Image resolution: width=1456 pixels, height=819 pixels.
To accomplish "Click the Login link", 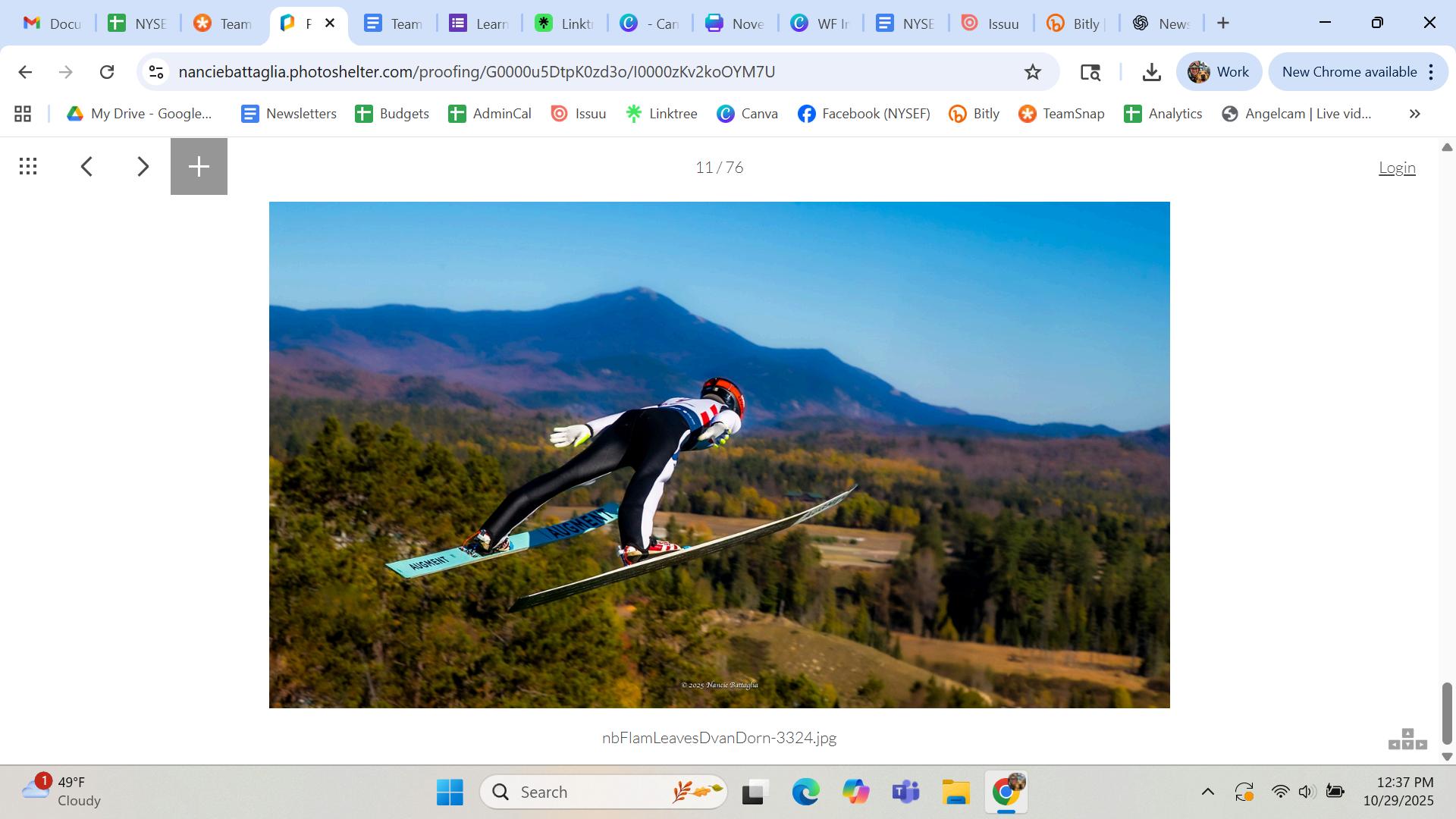I will (1396, 168).
